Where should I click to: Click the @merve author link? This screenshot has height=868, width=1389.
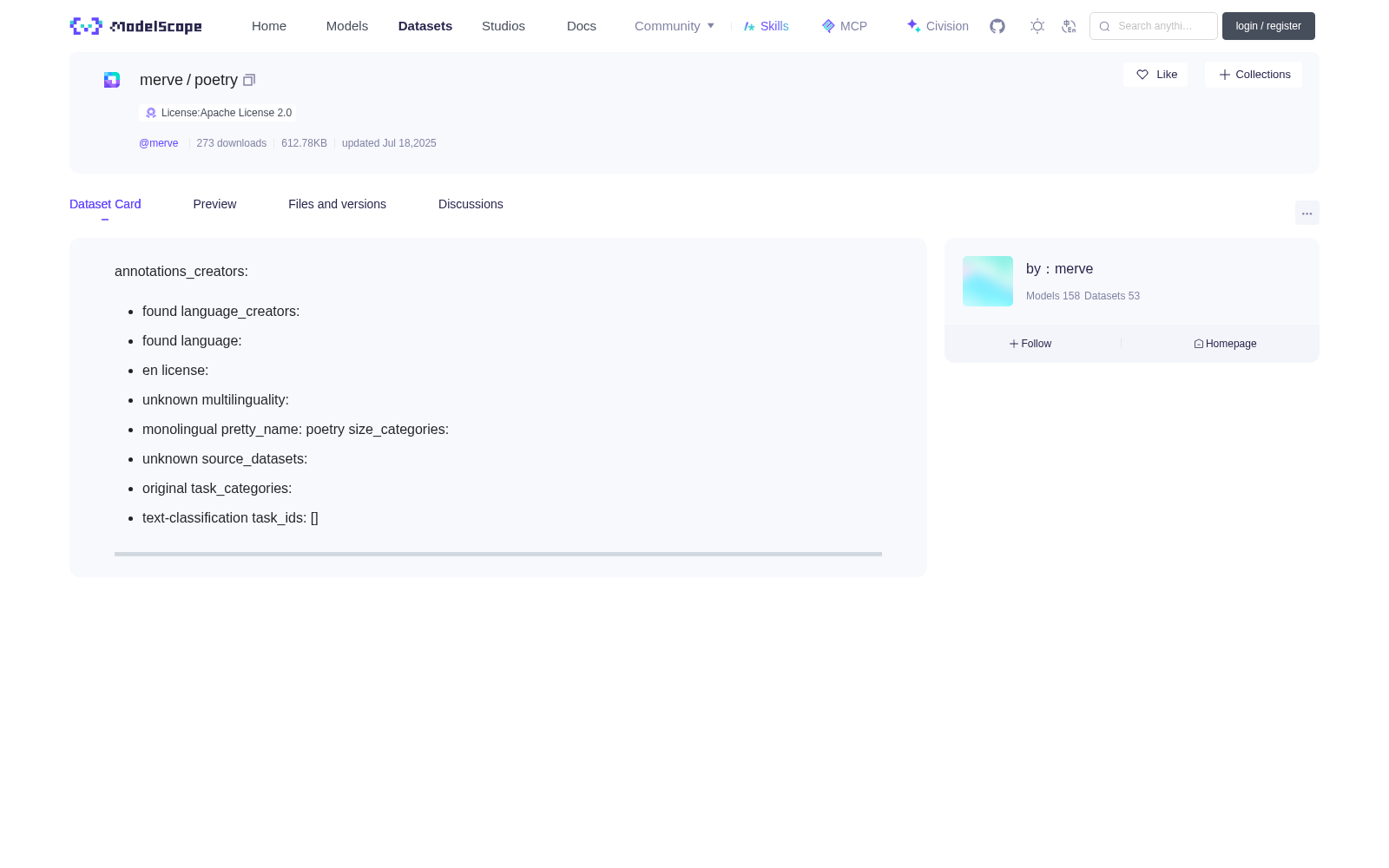click(159, 143)
